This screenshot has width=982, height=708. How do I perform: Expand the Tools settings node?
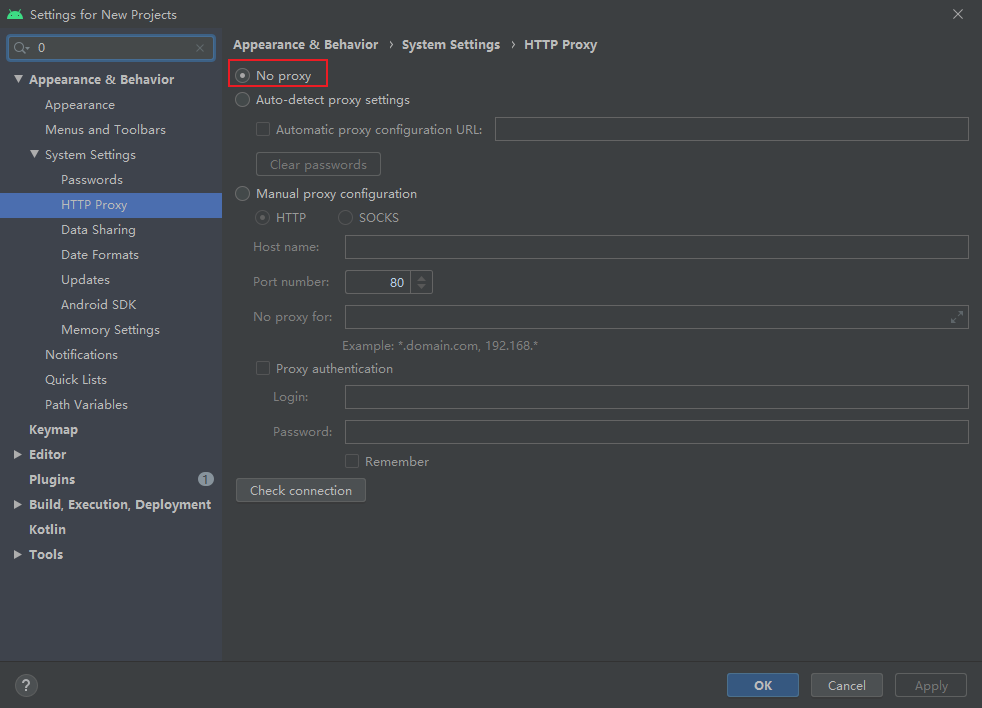click(x=18, y=554)
